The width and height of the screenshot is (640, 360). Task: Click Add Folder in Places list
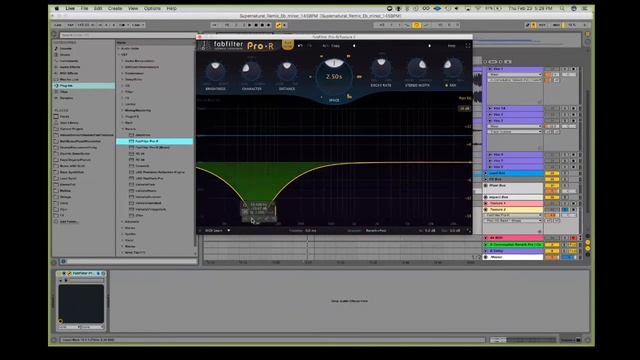click(69, 222)
